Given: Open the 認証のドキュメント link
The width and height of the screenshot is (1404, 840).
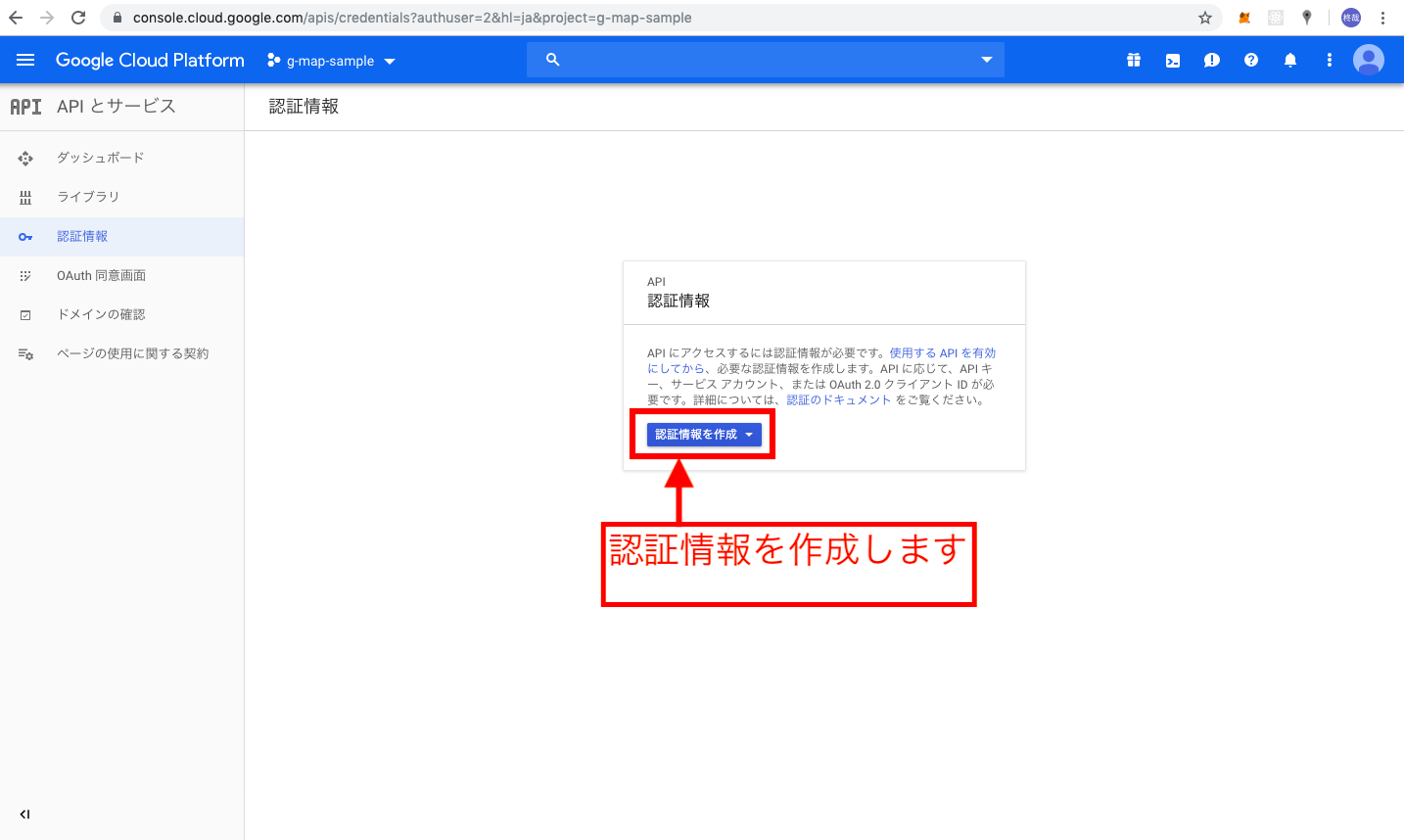Looking at the screenshot, I should pyautogui.click(x=838, y=399).
